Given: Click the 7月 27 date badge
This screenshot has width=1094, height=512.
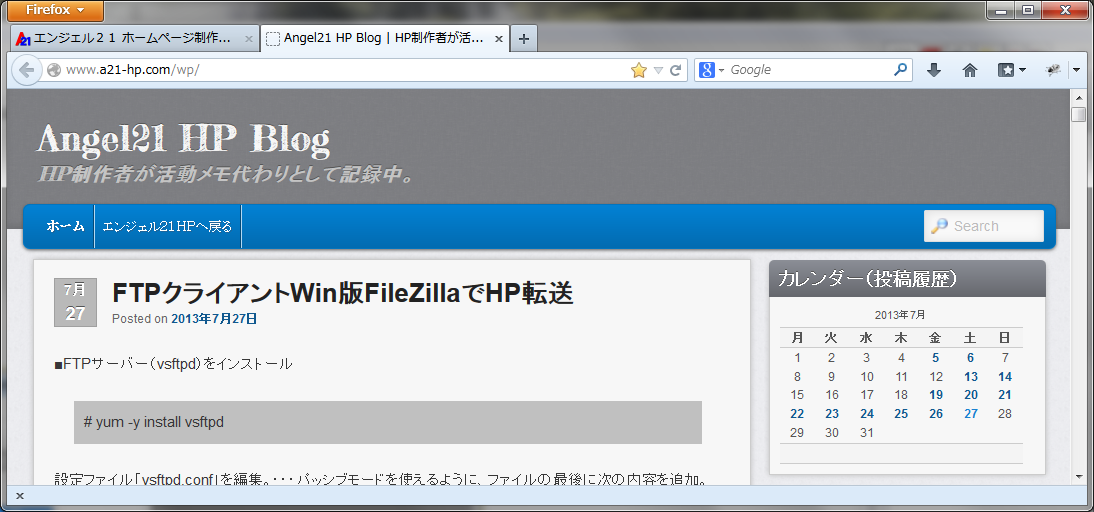Looking at the screenshot, I should (x=75, y=303).
